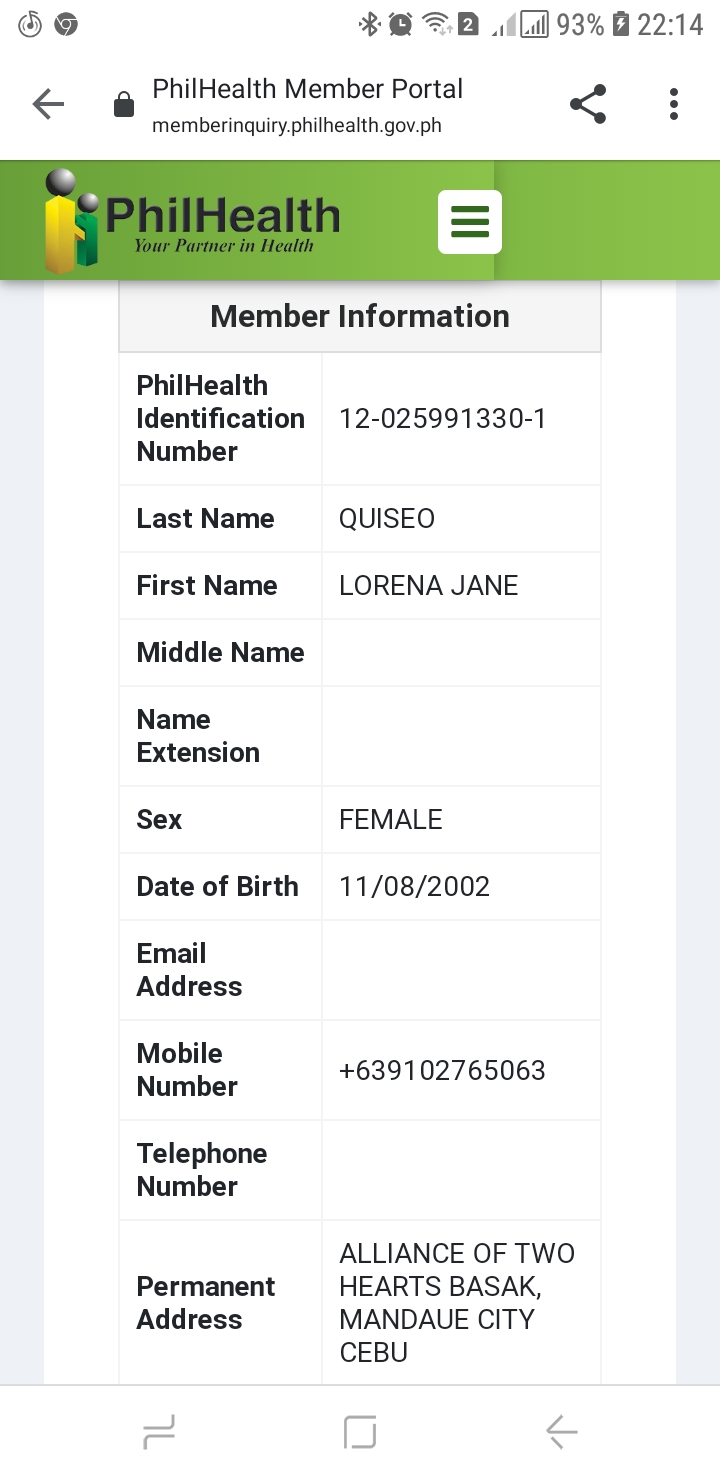Tap the PhilHealth ID number 12-025991330-1
Screen dimensions: 720x1480
(x=442, y=418)
